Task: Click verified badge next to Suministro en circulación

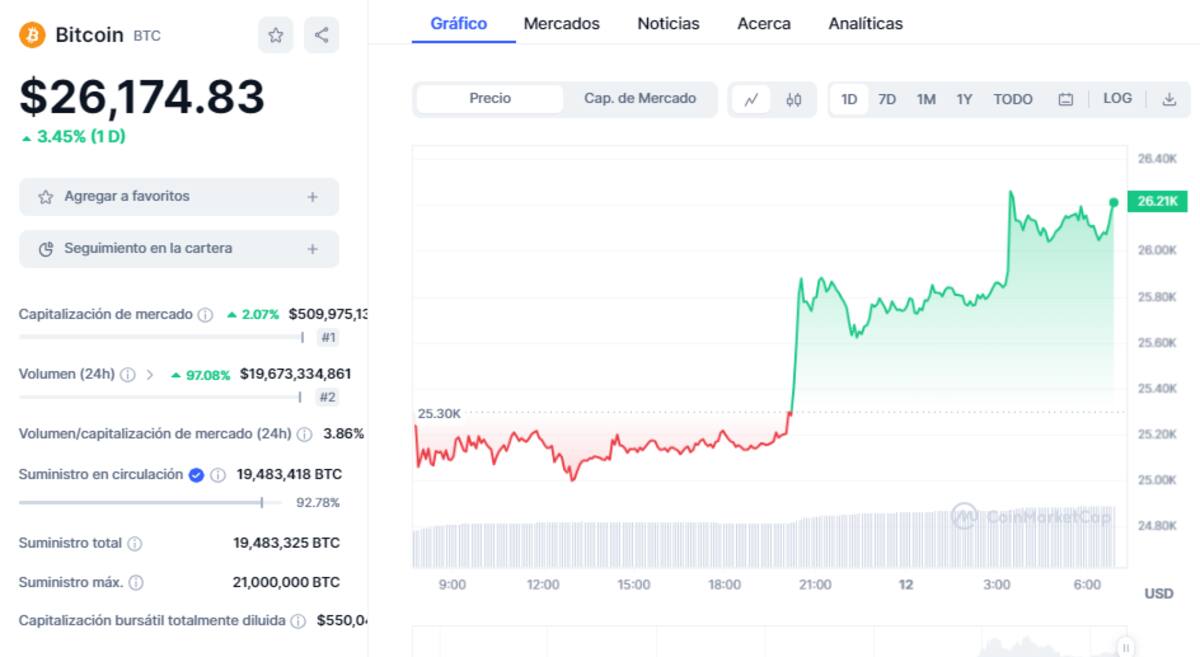Action: [197, 475]
